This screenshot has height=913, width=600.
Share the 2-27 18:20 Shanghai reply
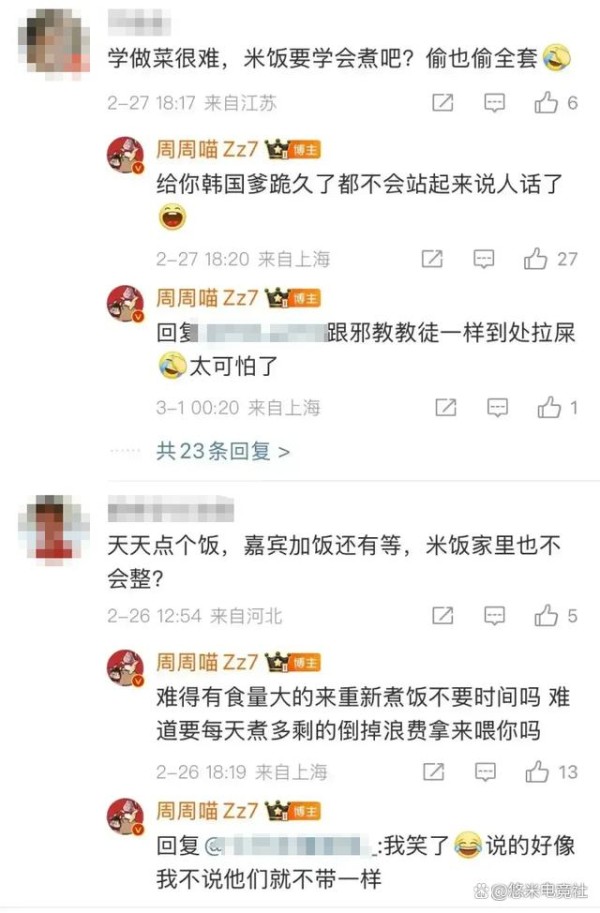point(432,259)
